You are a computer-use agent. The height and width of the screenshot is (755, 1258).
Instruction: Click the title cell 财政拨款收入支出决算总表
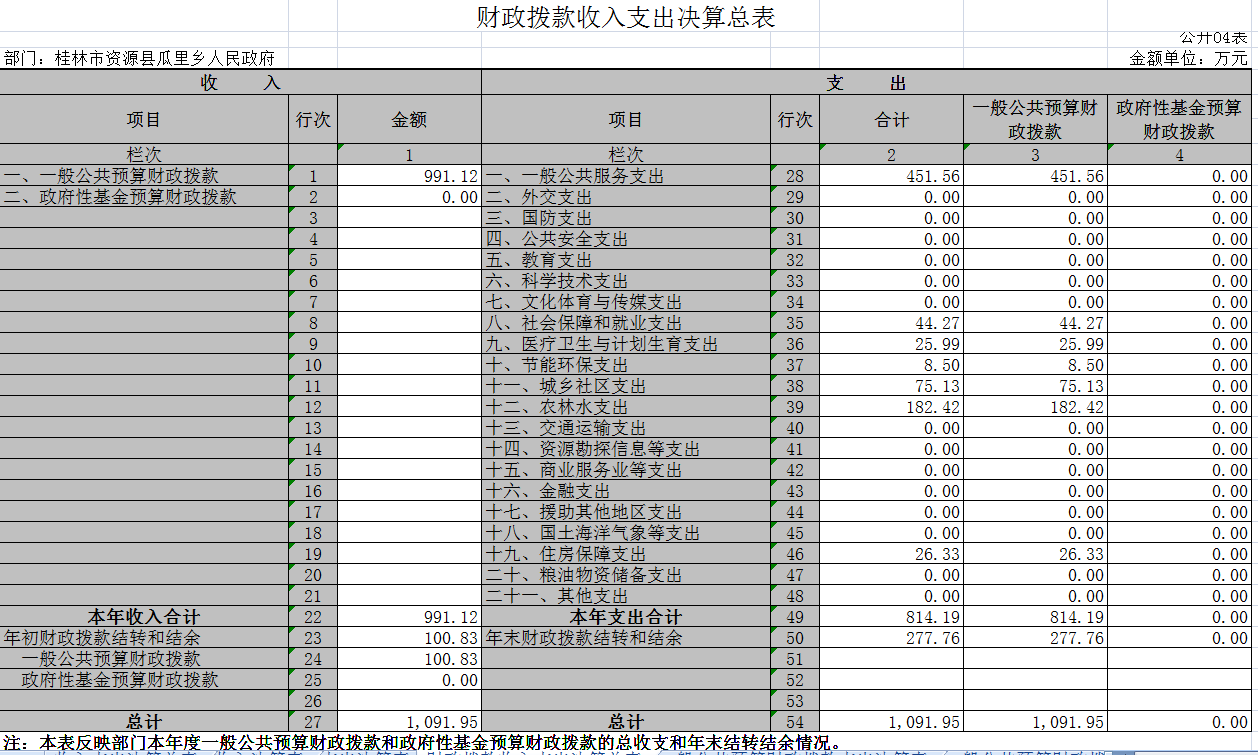coord(625,18)
